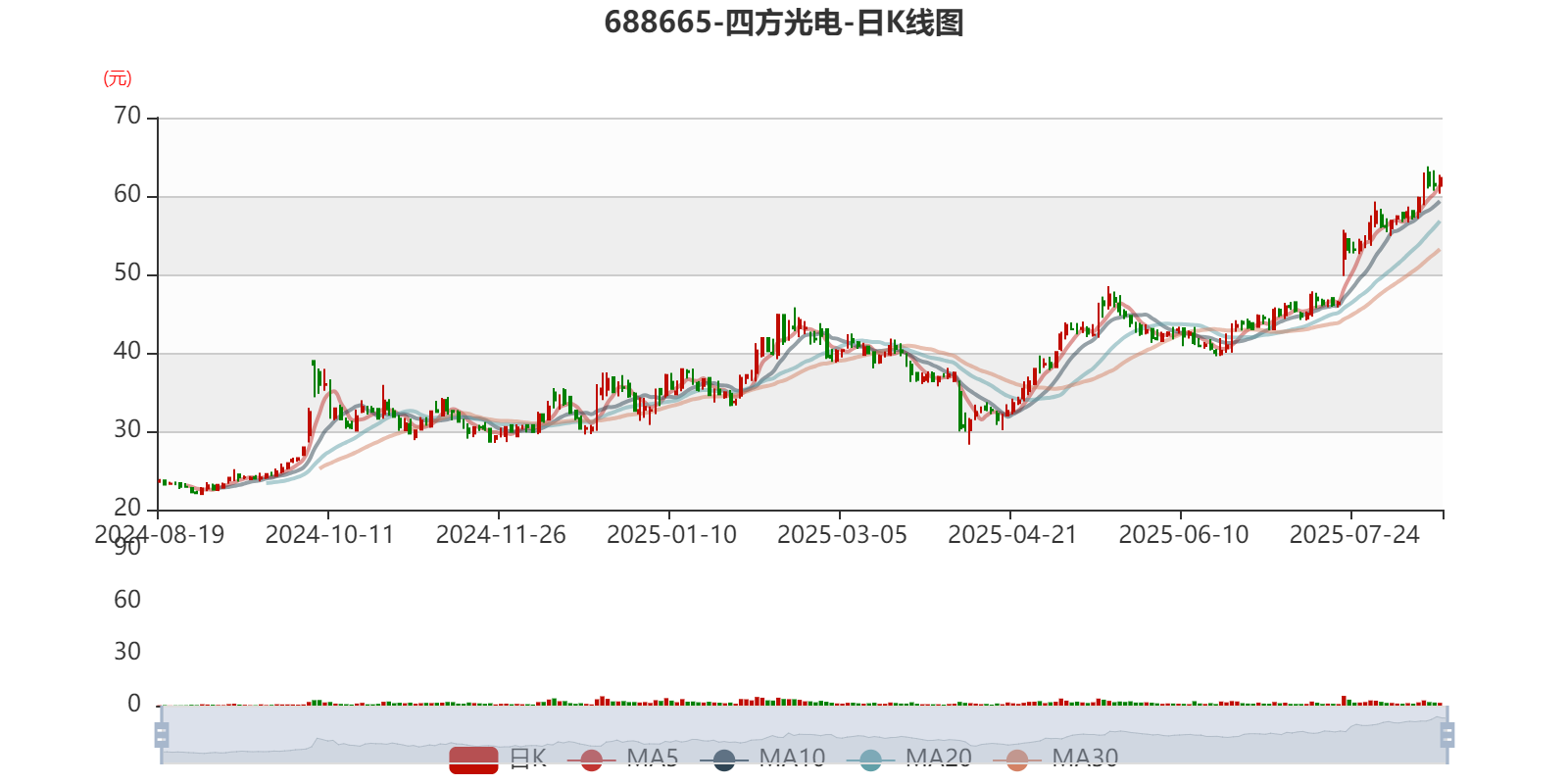Click the right handle of the zoom slider

(x=1446, y=734)
